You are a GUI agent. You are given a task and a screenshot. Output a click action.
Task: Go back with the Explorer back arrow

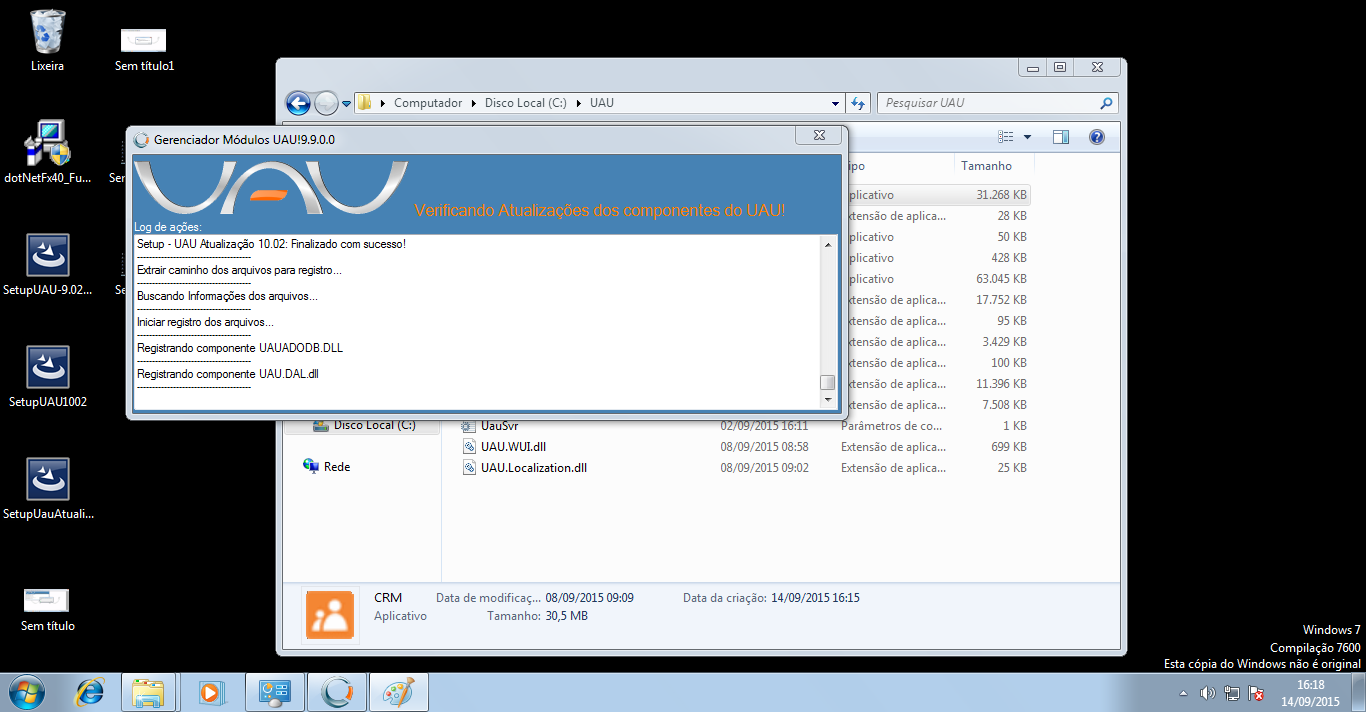coord(297,103)
